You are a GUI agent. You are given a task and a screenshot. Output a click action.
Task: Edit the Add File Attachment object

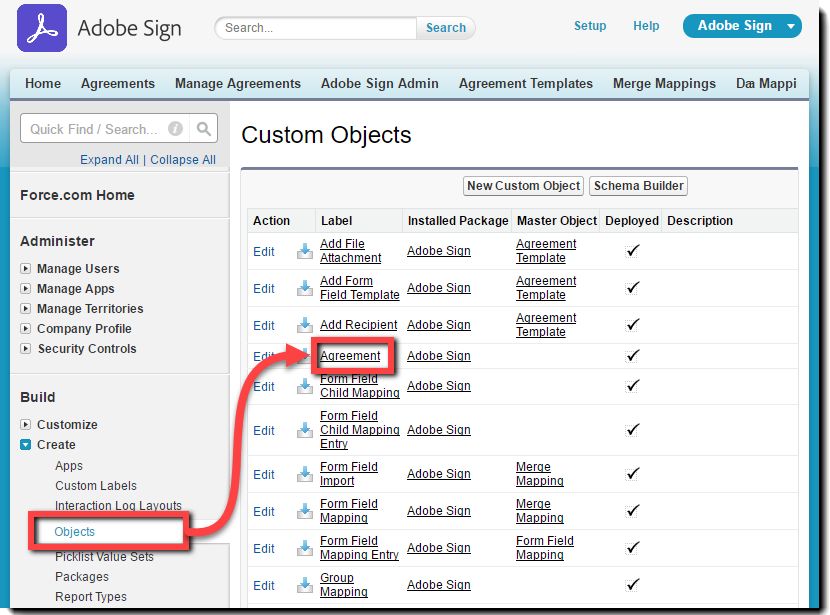pyautogui.click(x=264, y=251)
